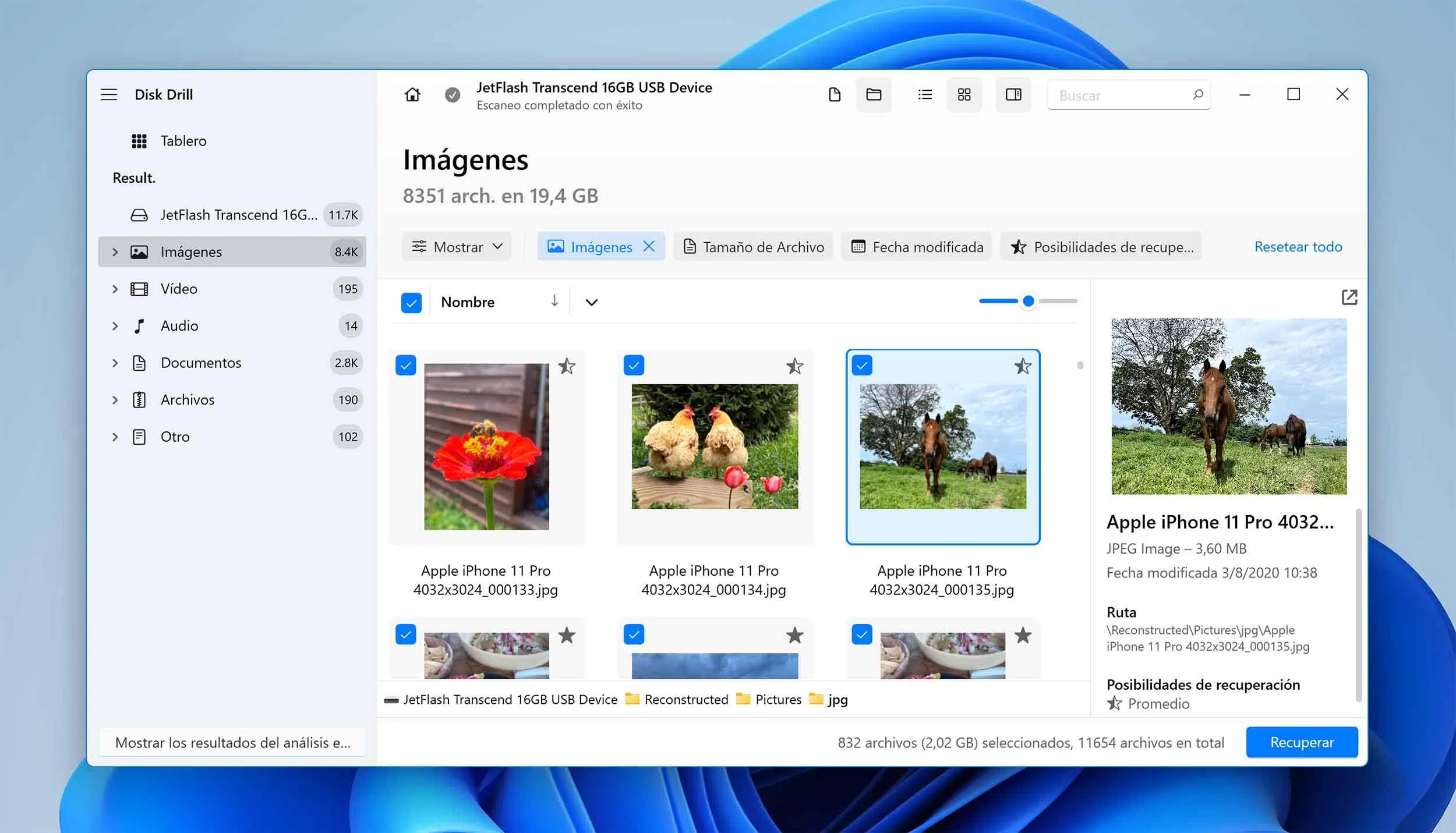Select the Audio category in sidebar
The image size is (1456, 833).
(179, 326)
